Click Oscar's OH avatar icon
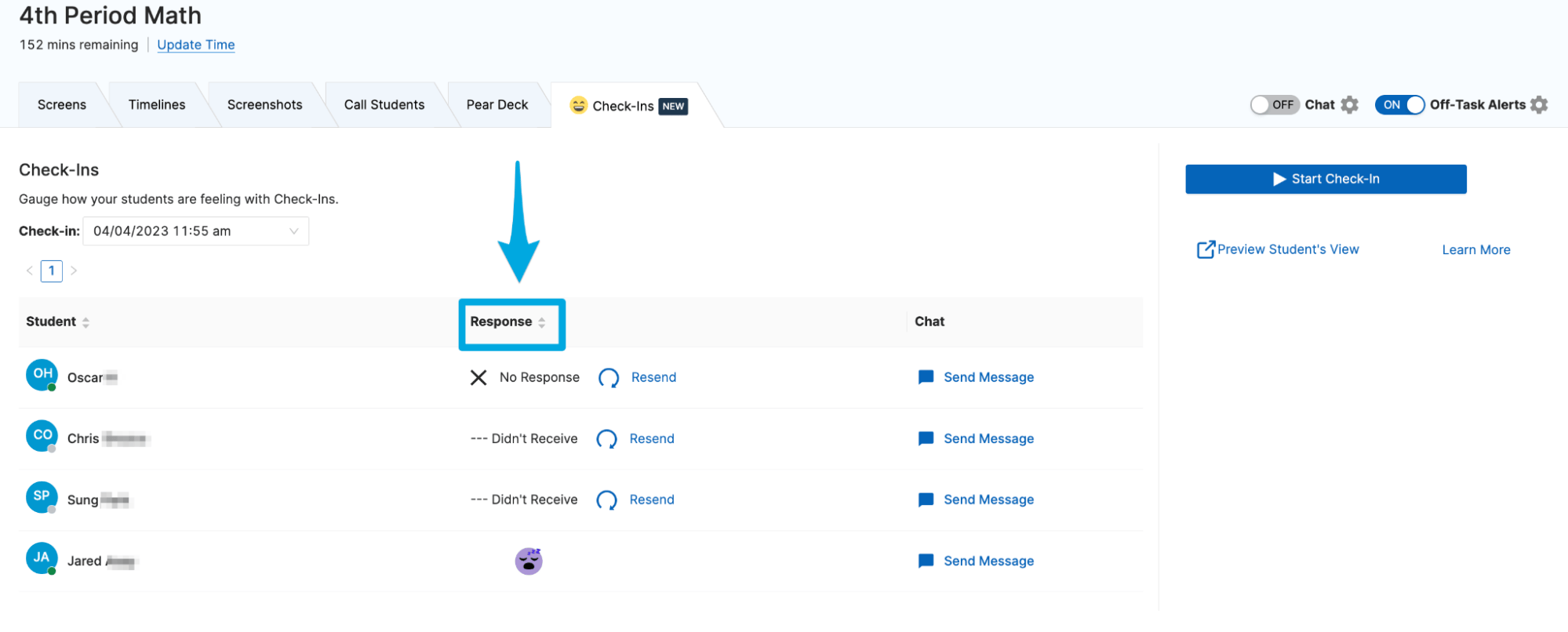This screenshot has width=1568, height=632. (42, 375)
